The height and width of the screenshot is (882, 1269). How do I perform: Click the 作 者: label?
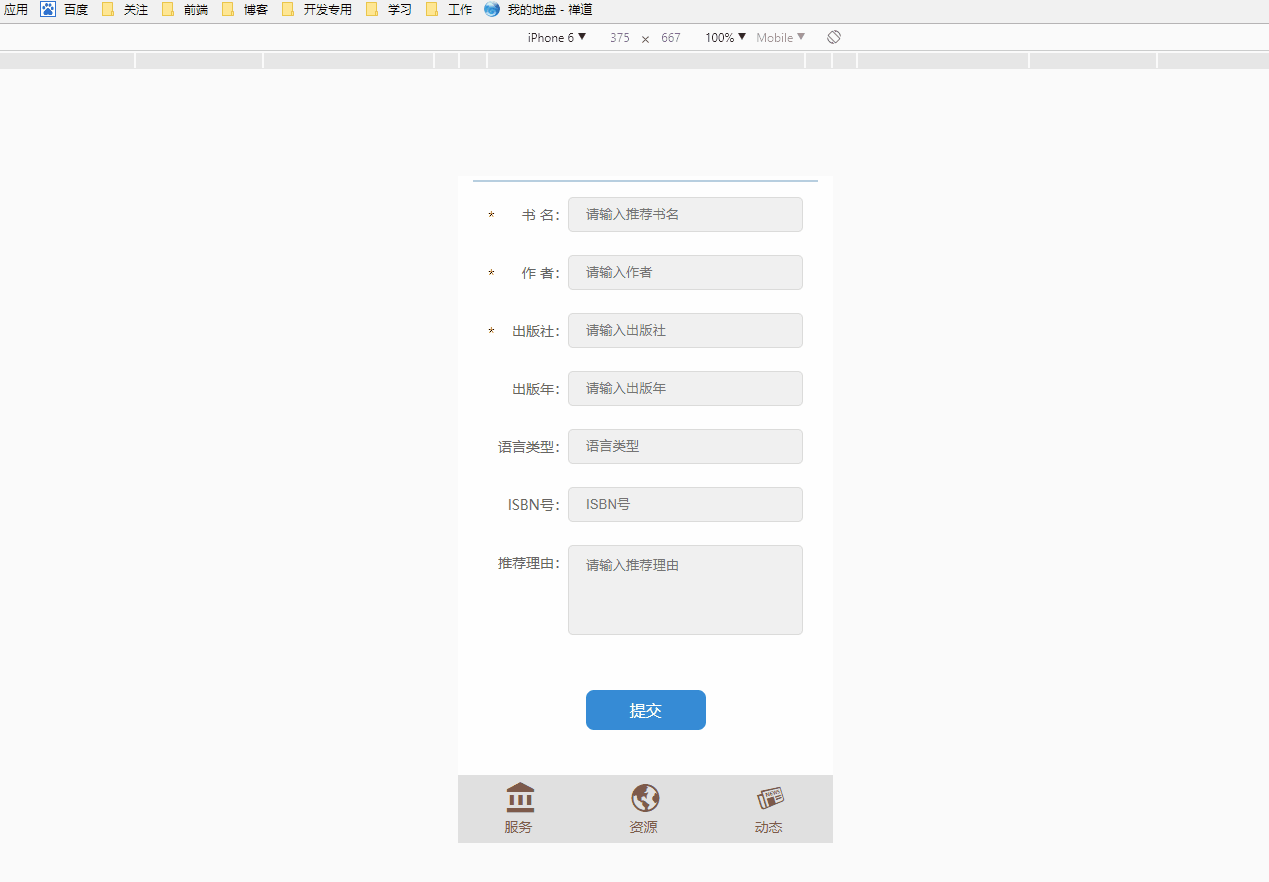coord(541,273)
